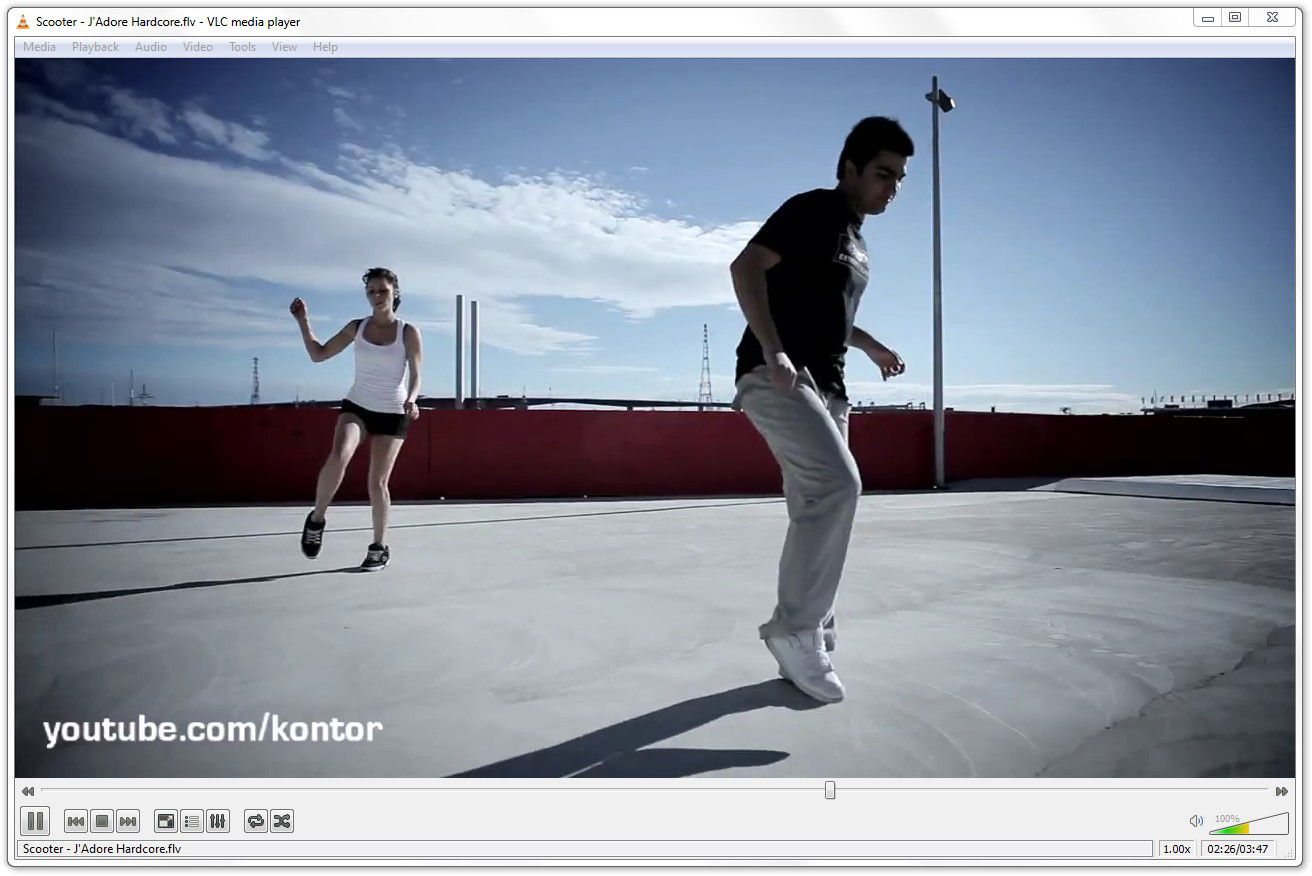Minimize the VLC window
This screenshot has height=876, width=1312.
pyautogui.click(x=1208, y=17)
